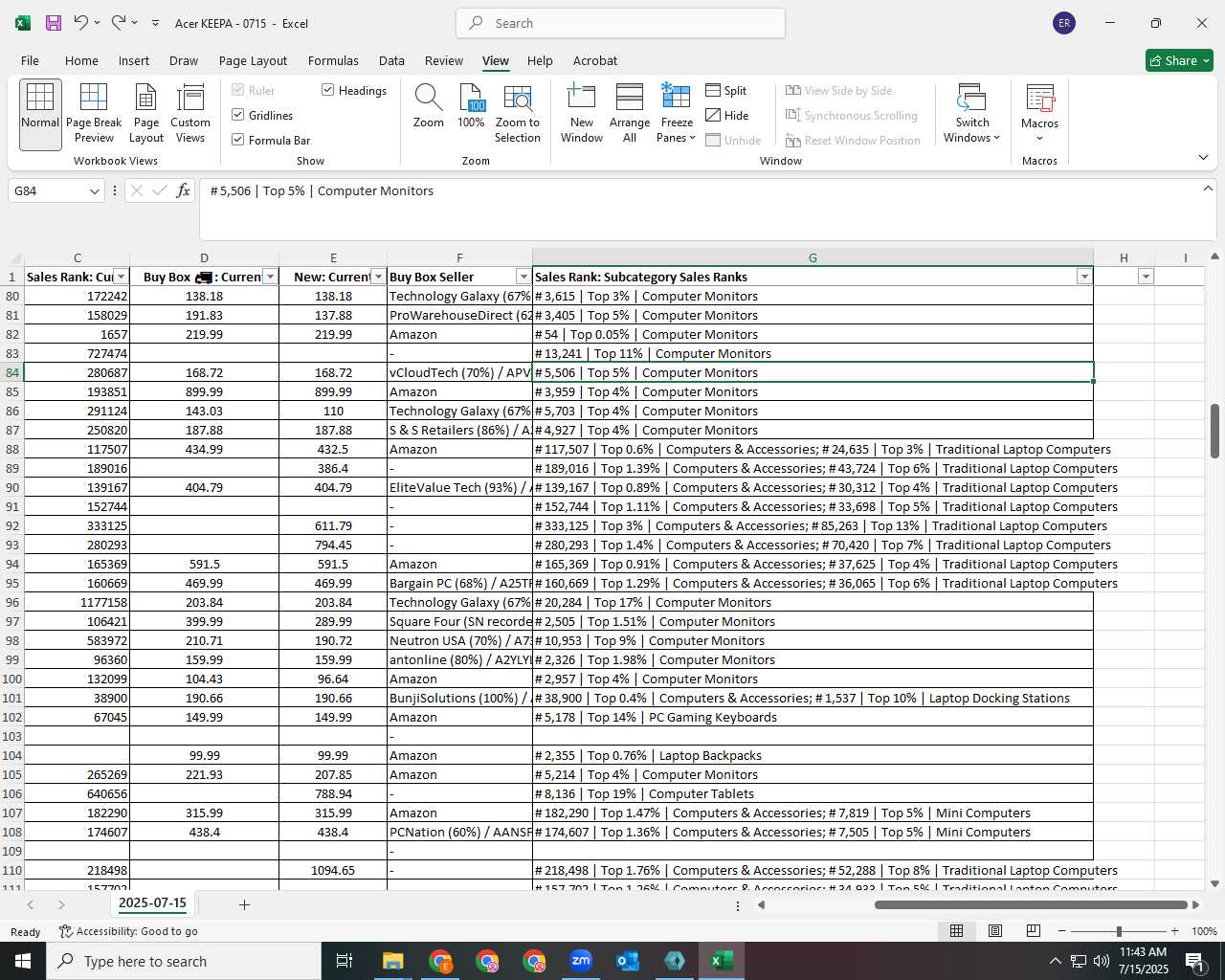The height and width of the screenshot is (980, 1225).
Task: Switch to the Insert tab
Action: point(134,60)
